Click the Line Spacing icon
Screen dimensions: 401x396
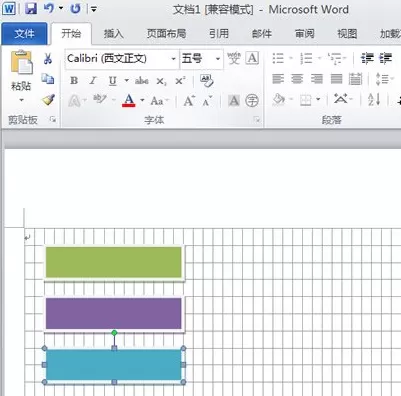[382, 79]
